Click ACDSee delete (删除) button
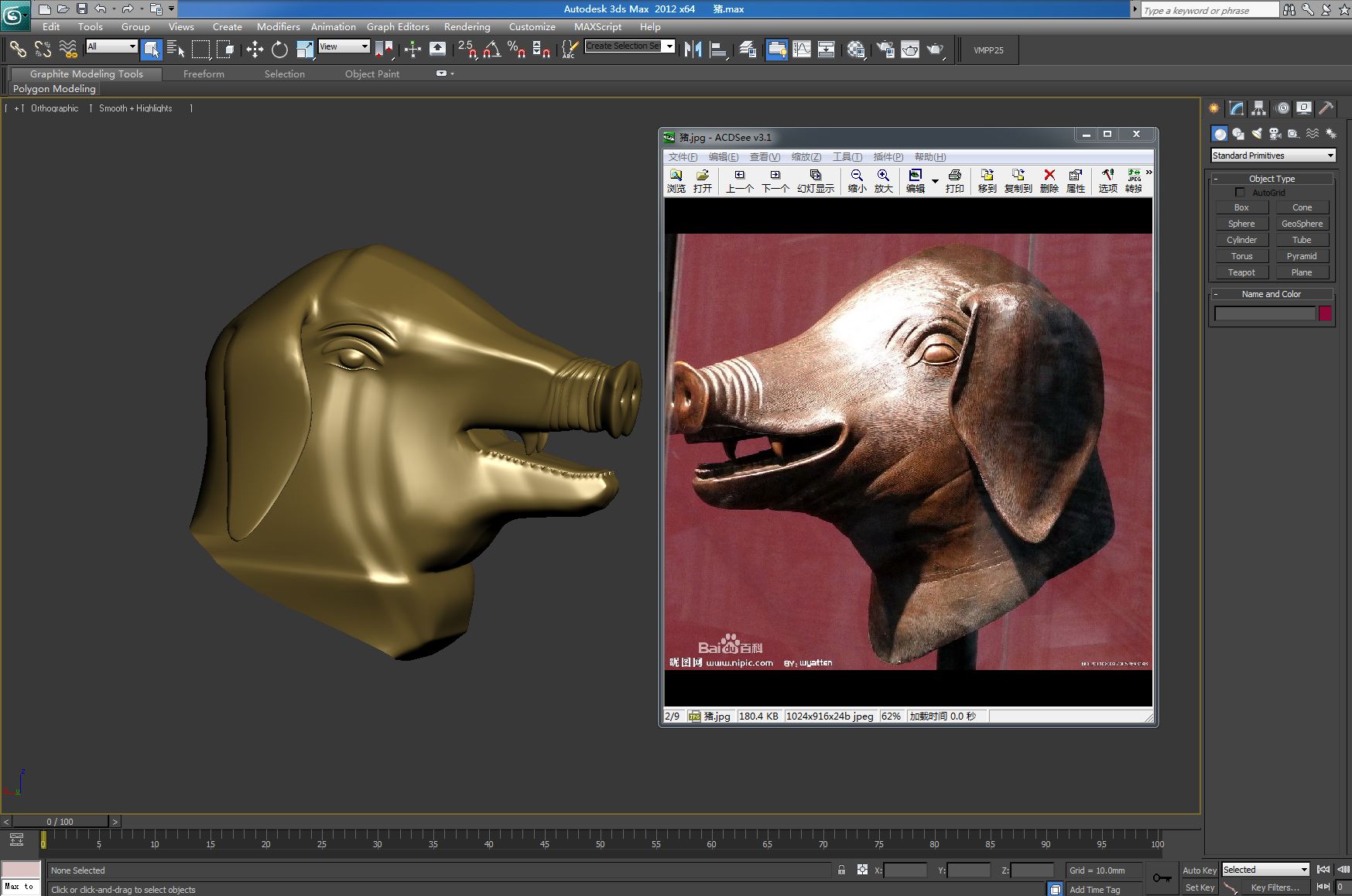 click(x=1049, y=181)
